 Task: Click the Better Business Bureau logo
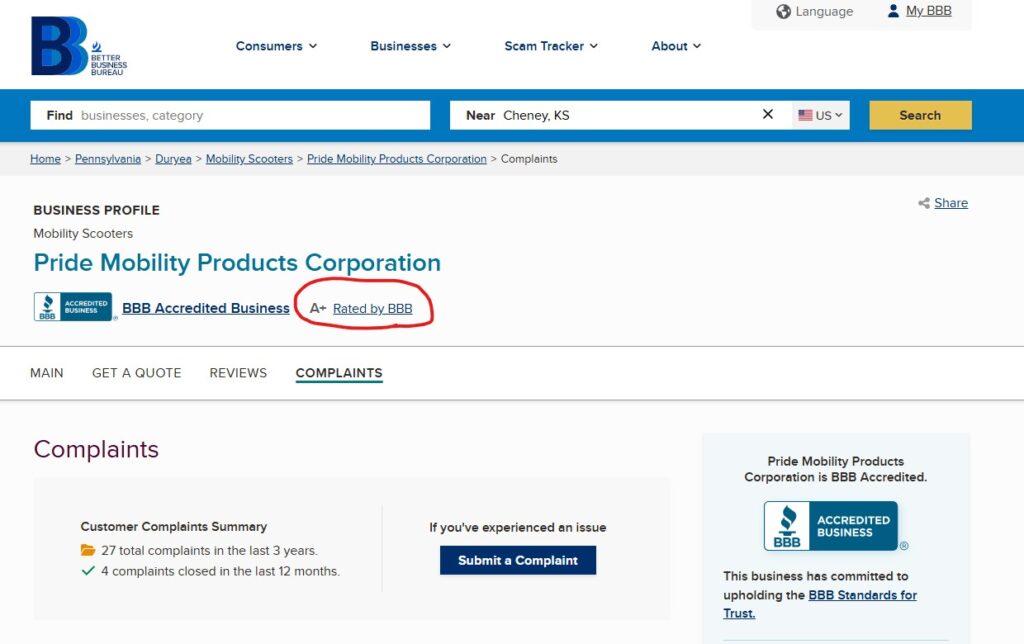click(79, 46)
